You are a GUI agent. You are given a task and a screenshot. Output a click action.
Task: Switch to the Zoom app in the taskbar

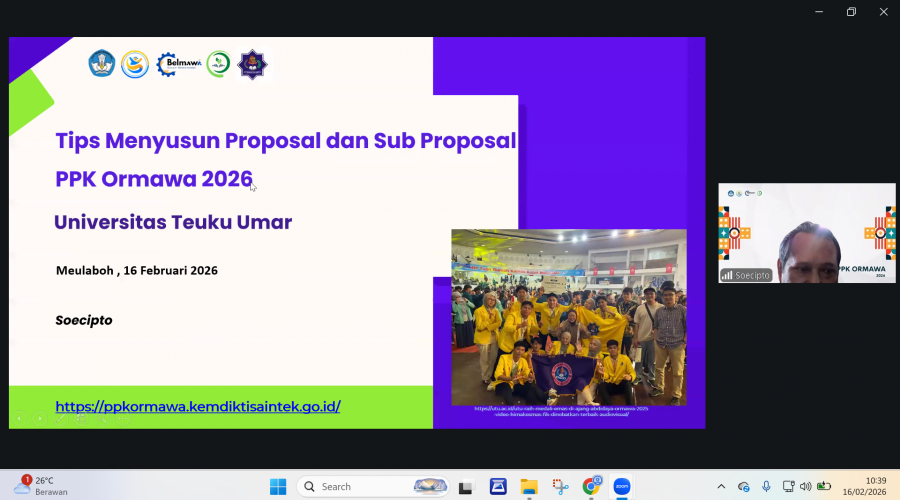[x=622, y=487]
